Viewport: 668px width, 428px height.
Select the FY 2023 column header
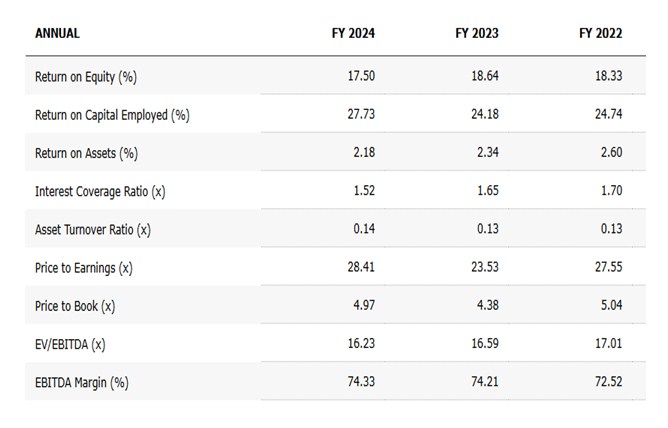(477, 33)
